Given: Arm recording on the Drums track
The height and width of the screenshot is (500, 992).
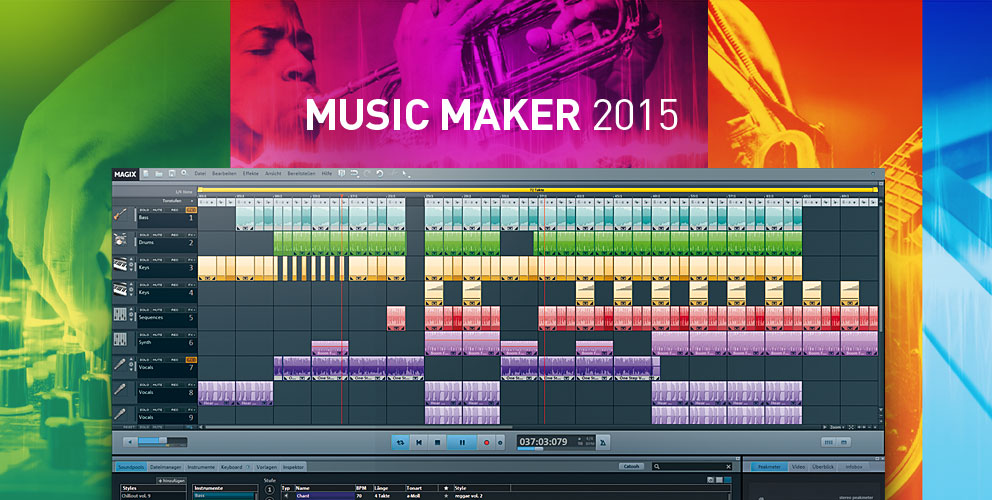Looking at the screenshot, I should click(175, 235).
